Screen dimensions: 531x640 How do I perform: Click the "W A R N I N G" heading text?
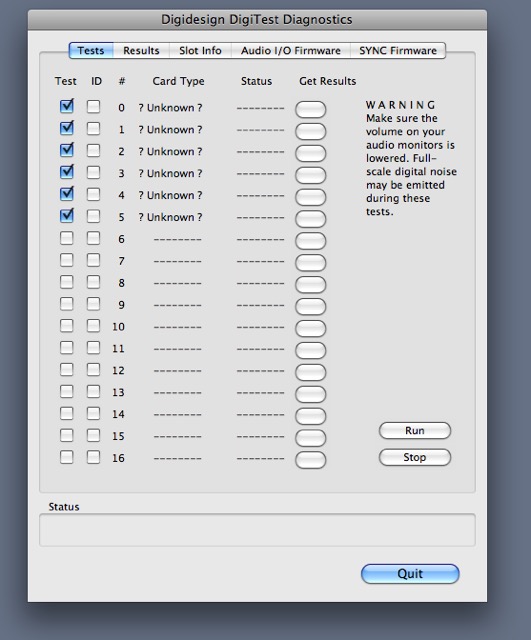point(400,105)
